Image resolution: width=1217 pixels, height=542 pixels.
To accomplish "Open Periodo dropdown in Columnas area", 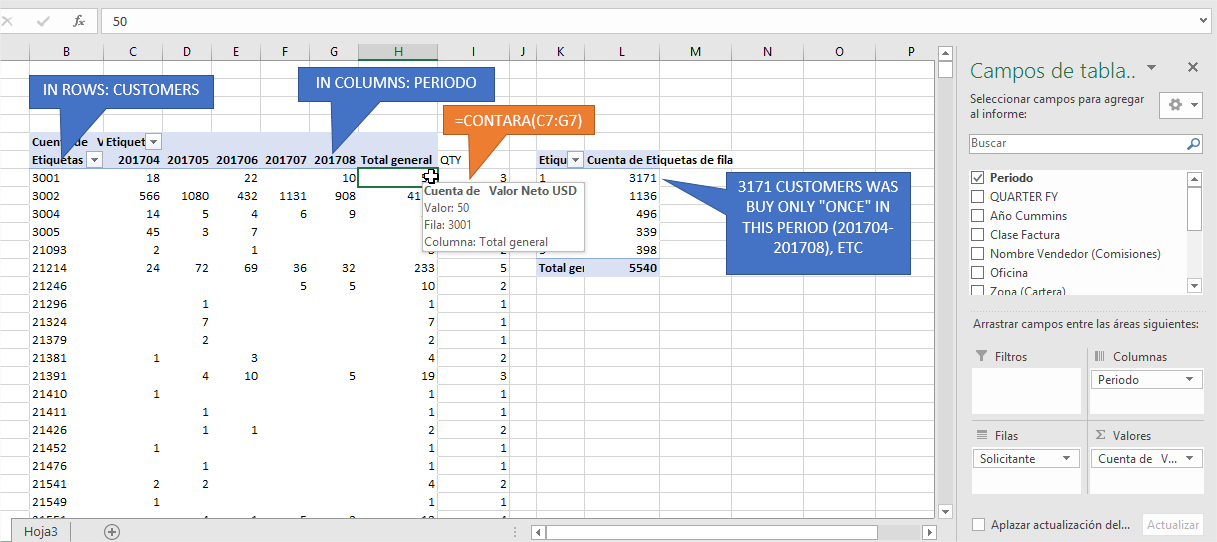I will 1190,380.
